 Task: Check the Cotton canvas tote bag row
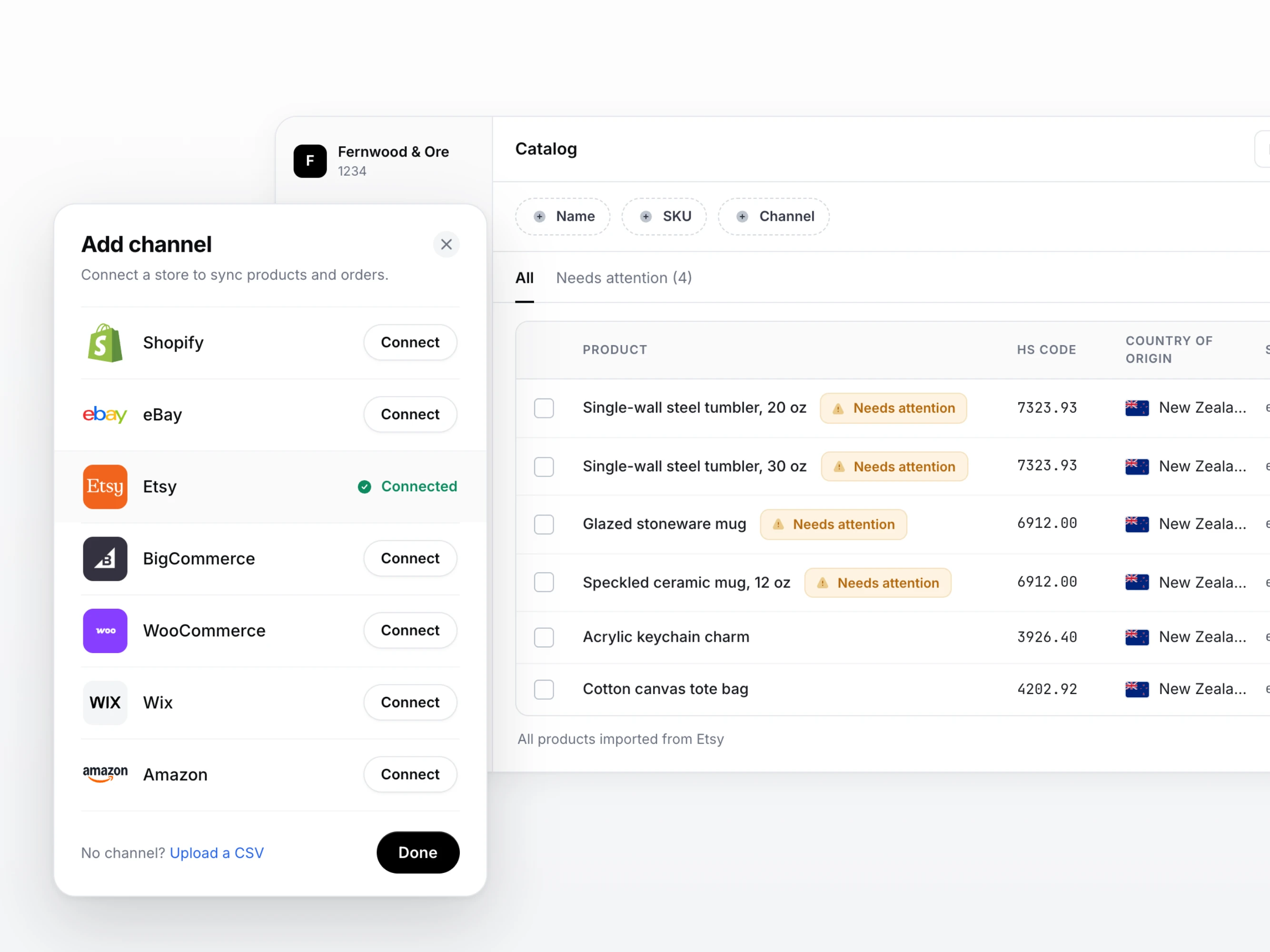tap(544, 689)
